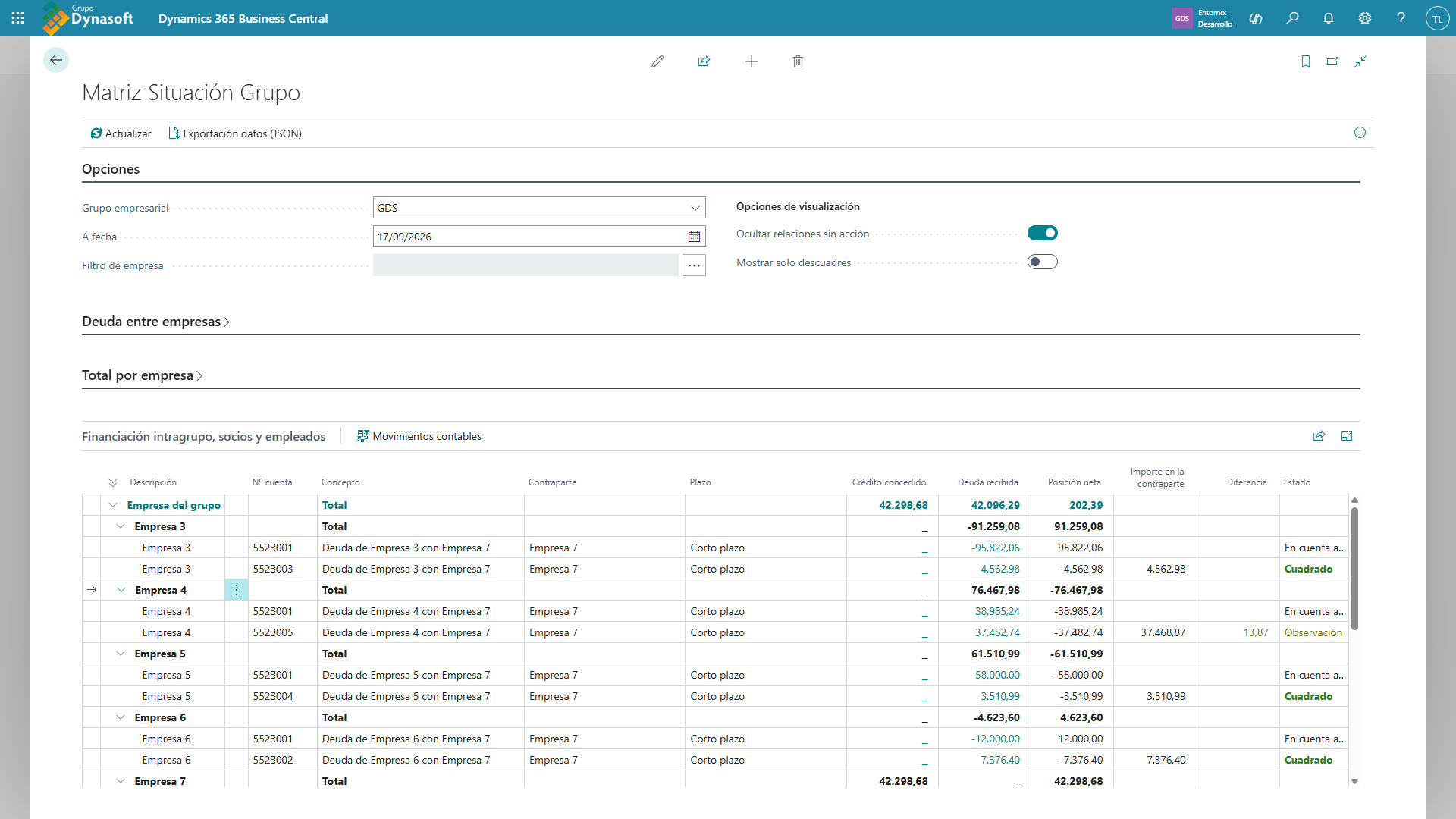Screen dimensions: 1456x819
Task: Expand Deuda entre empresas section
Action: [155, 322]
